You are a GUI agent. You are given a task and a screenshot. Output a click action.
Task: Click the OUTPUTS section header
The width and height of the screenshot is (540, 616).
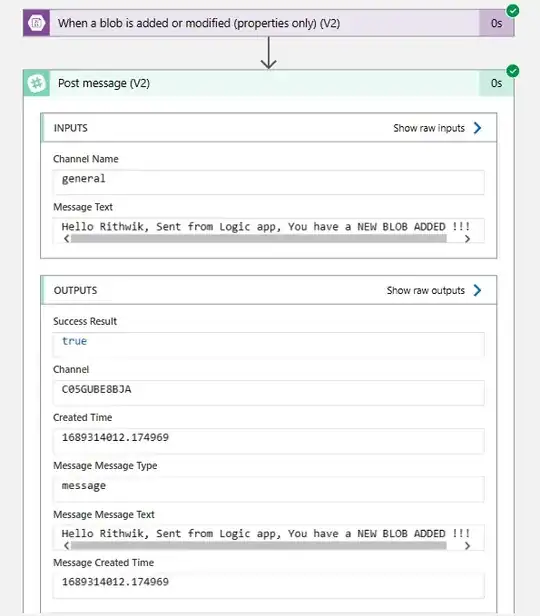tap(269, 290)
